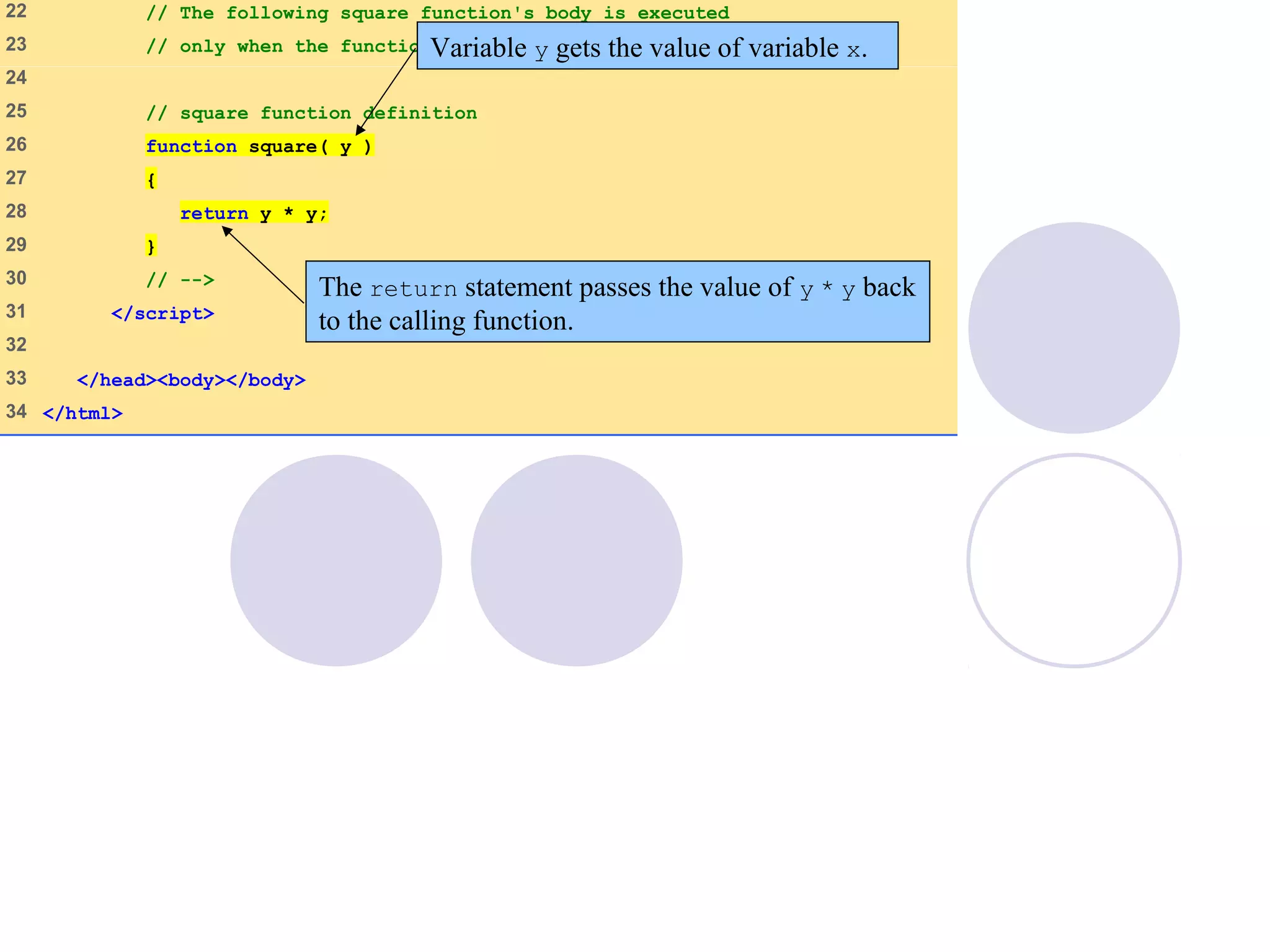This screenshot has height=952, width=1270.
Task: Click the highlighted closing curly brace
Action: [151, 246]
